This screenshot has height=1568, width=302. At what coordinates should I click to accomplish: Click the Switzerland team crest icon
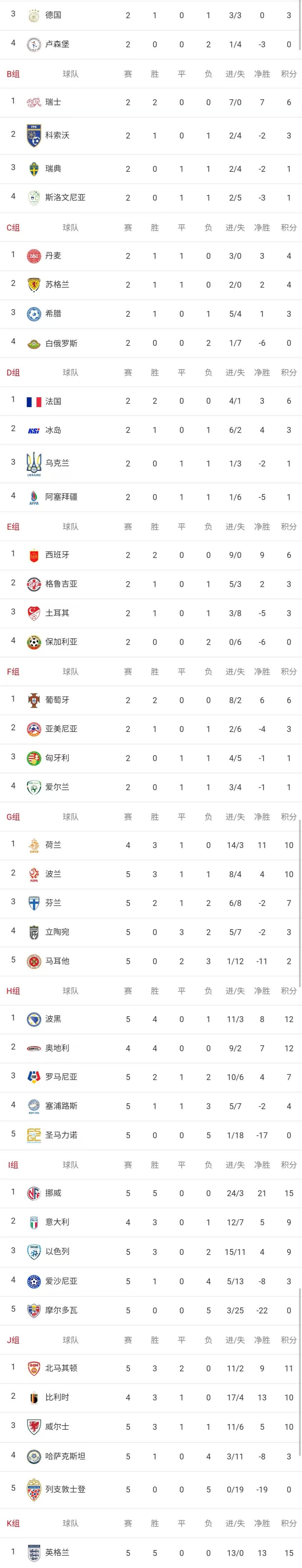[x=34, y=102]
